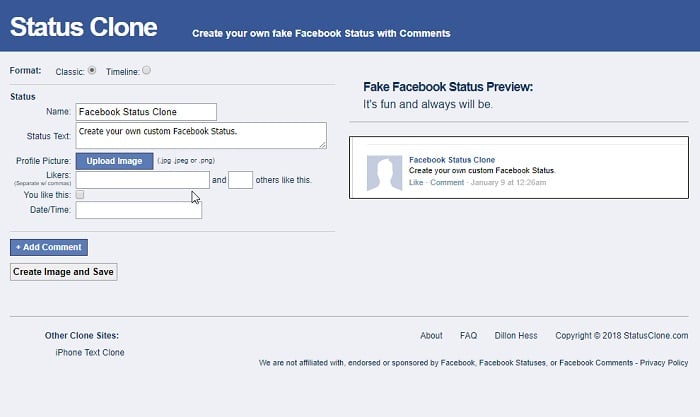Select the Classic format radio button
This screenshot has height=417, width=700.
pos(92,70)
